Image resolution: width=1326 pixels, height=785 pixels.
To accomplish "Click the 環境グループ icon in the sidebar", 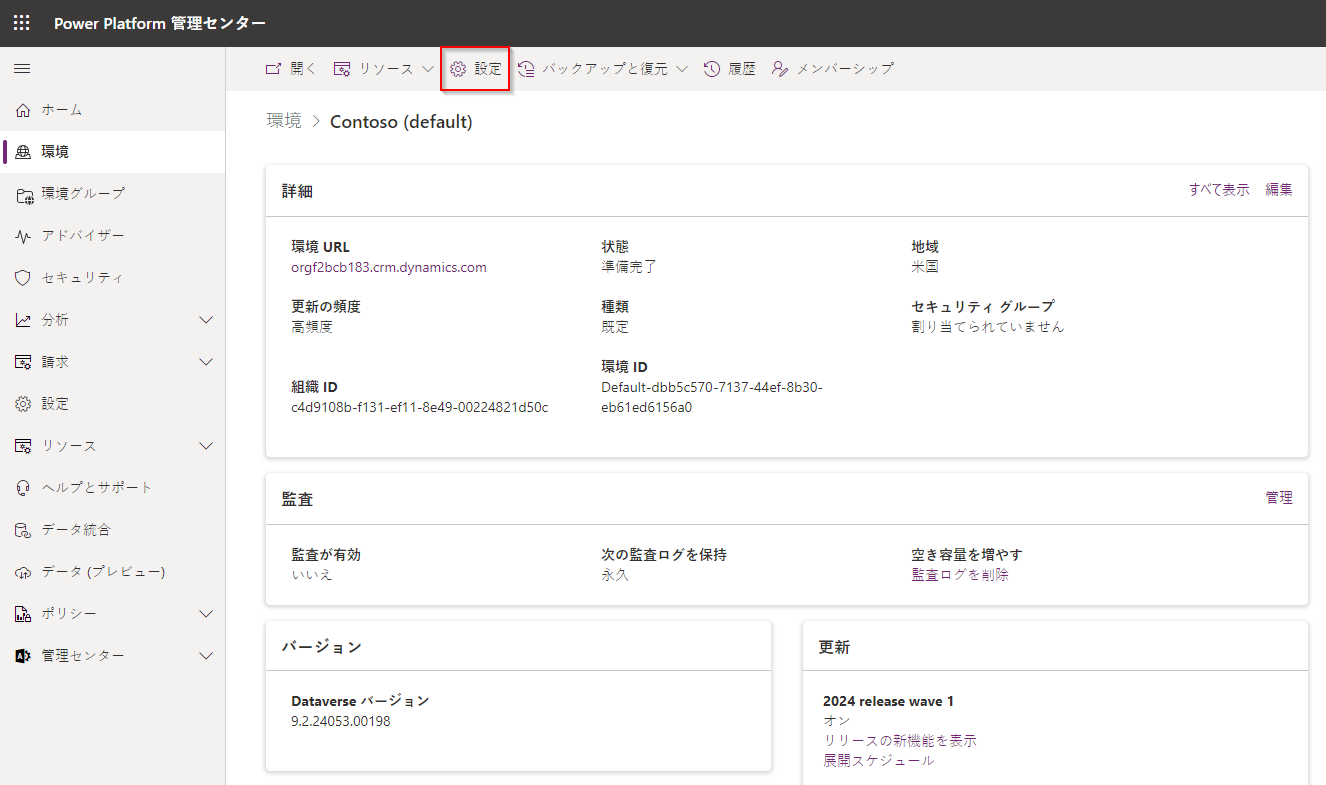I will coord(24,194).
